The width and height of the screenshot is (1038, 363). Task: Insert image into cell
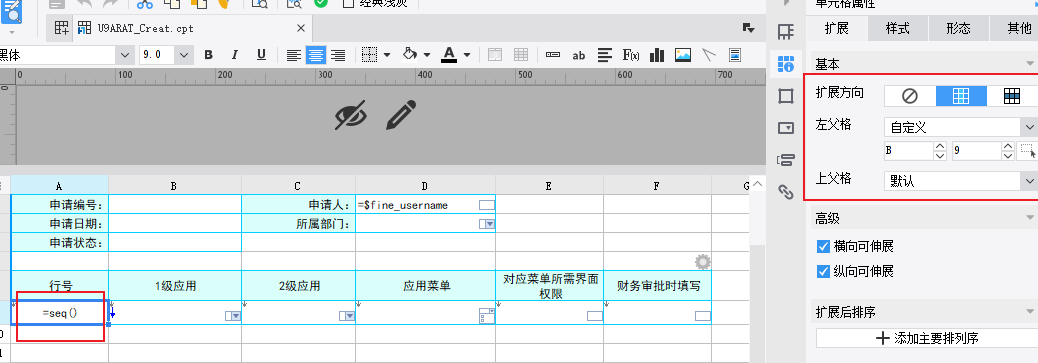point(683,55)
